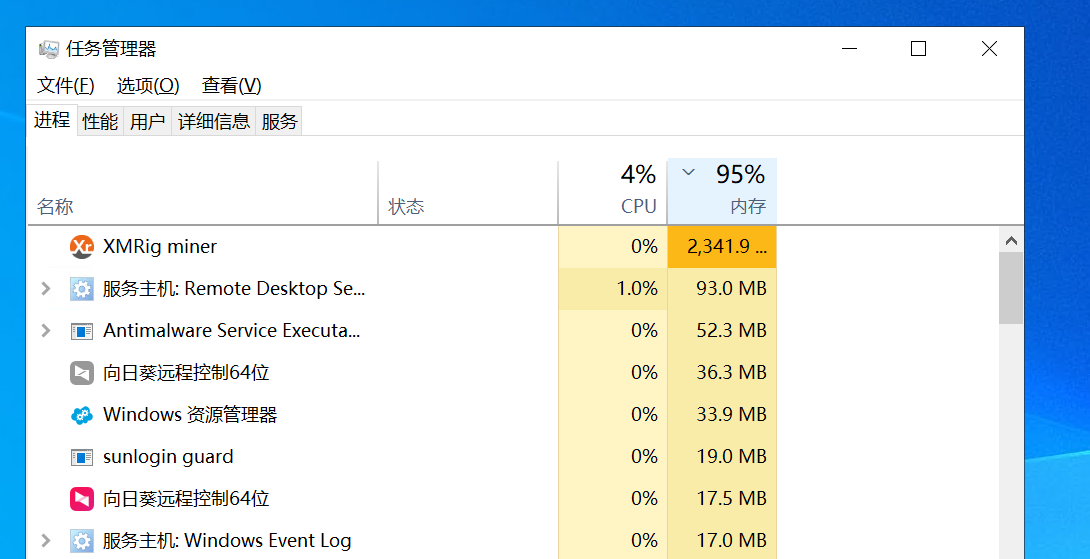Click the Windows 资源管理器 process icon

[82, 415]
